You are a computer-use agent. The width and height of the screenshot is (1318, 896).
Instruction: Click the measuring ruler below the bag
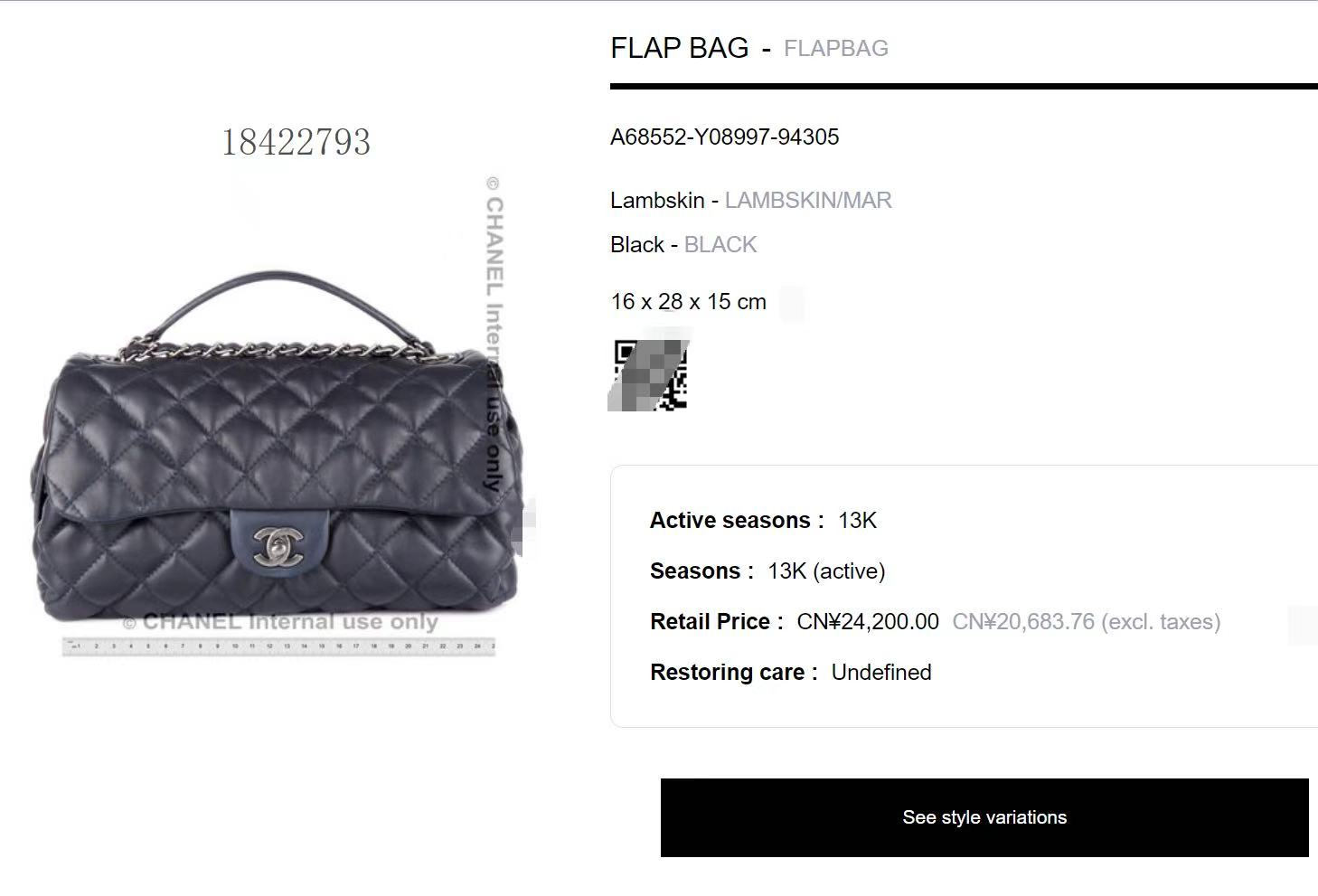[278, 646]
